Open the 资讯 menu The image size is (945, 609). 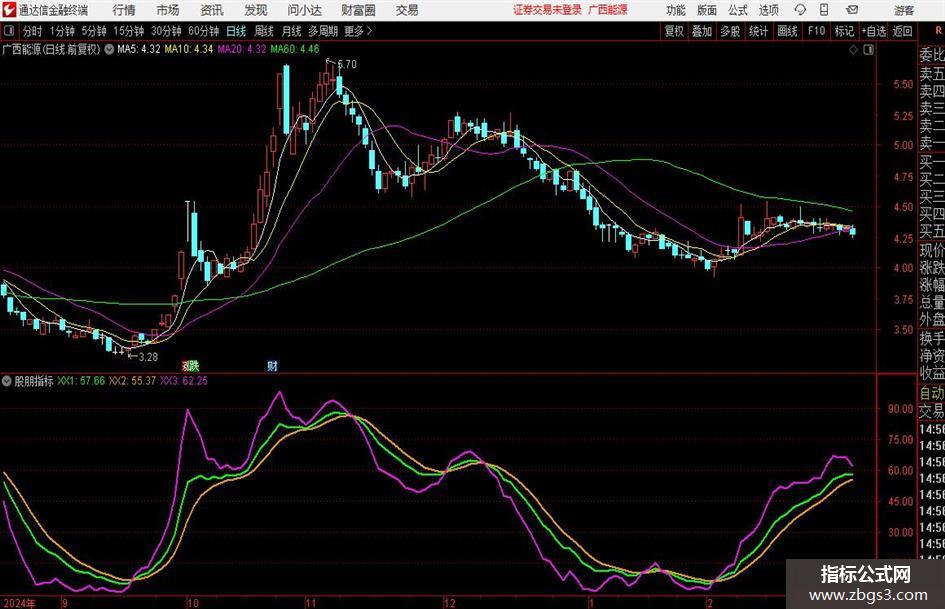(212, 10)
